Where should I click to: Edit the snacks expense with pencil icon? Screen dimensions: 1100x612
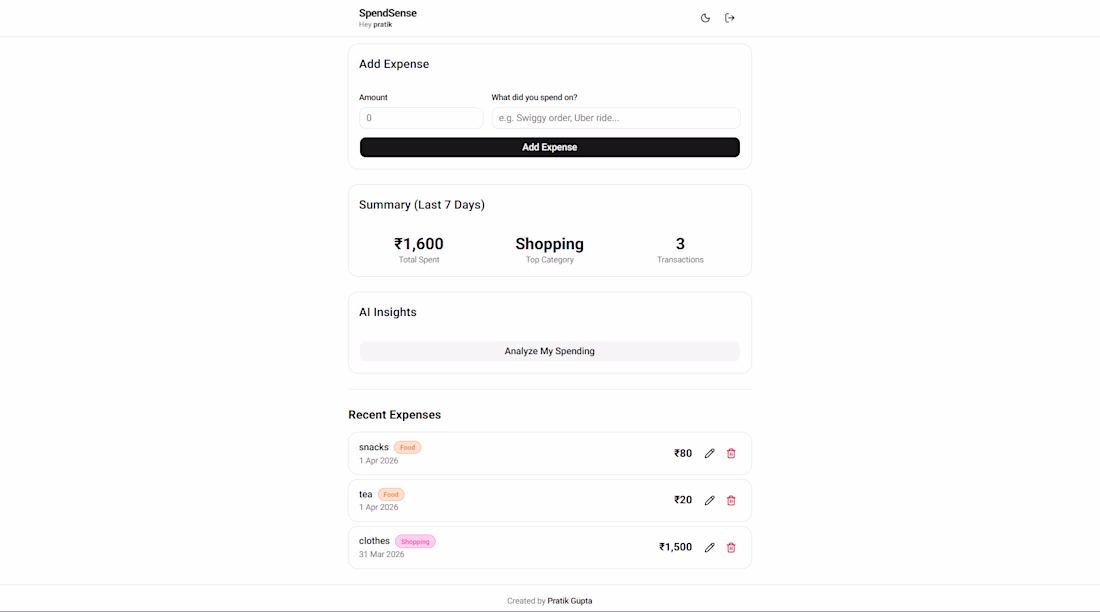tap(709, 453)
